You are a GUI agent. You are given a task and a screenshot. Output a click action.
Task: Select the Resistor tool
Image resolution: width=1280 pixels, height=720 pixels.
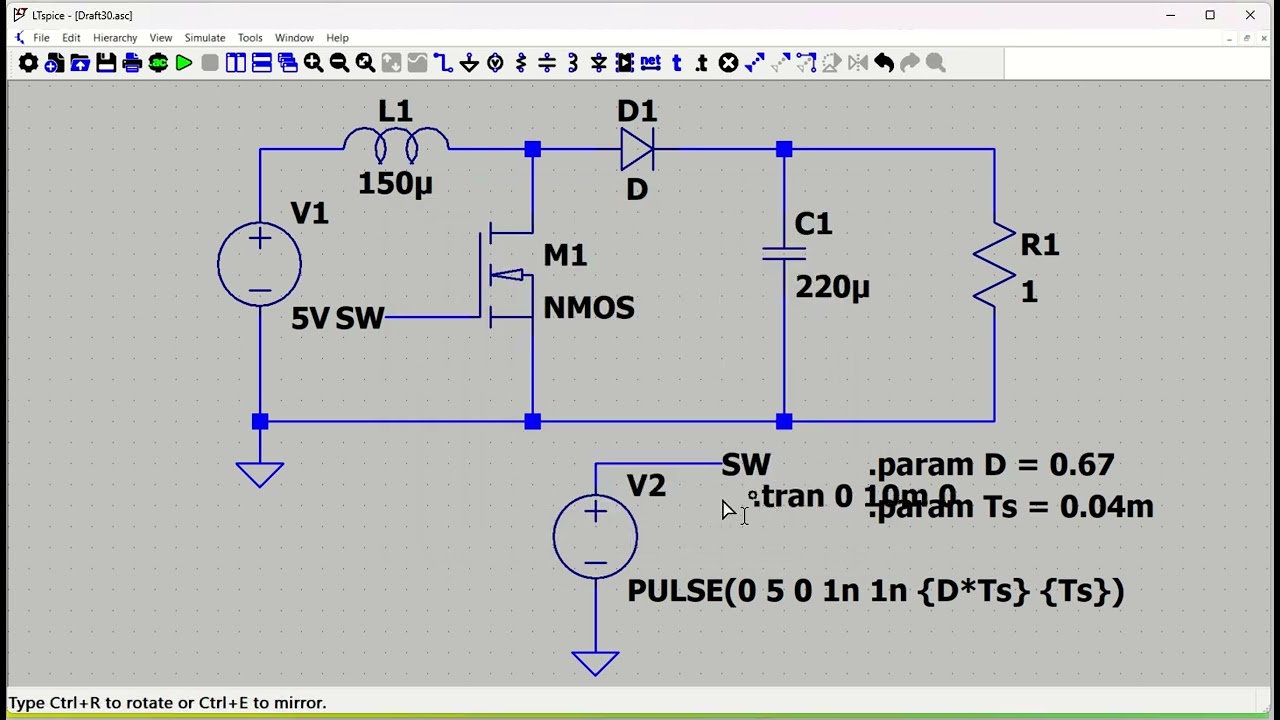[521, 63]
